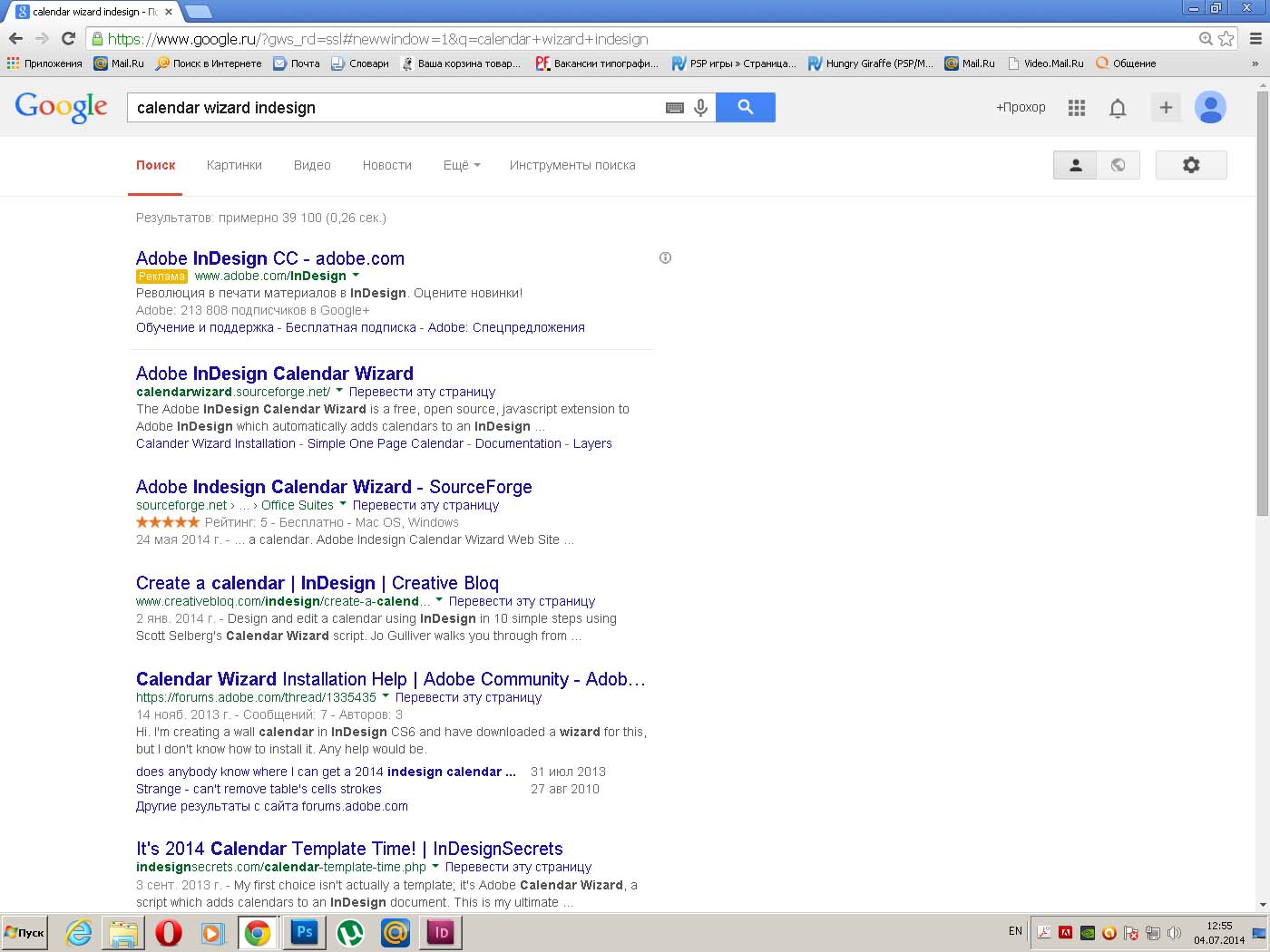Select Поиск search tab
Viewport: 1270px width, 952px height.
coord(156,165)
